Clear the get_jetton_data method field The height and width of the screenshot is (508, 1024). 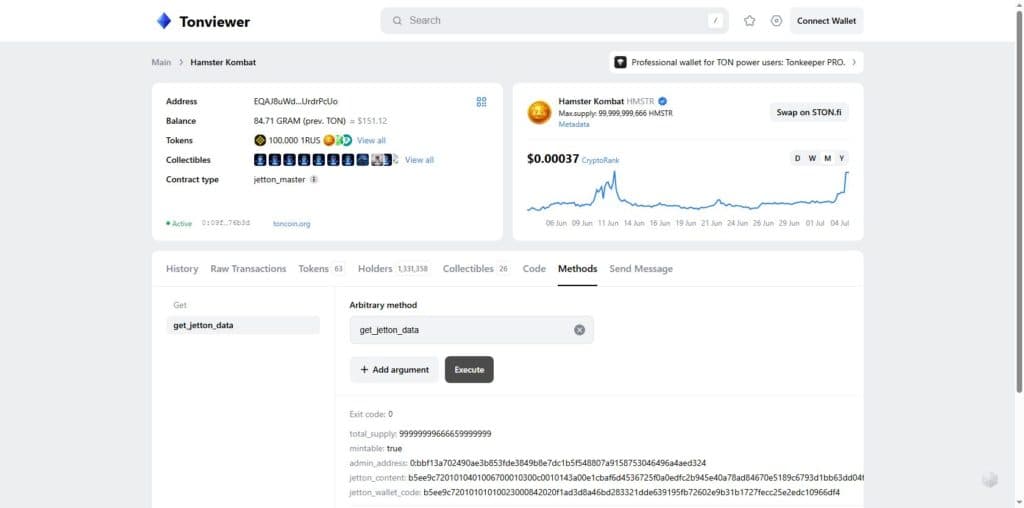pyautogui.click(x=579, y=330)
